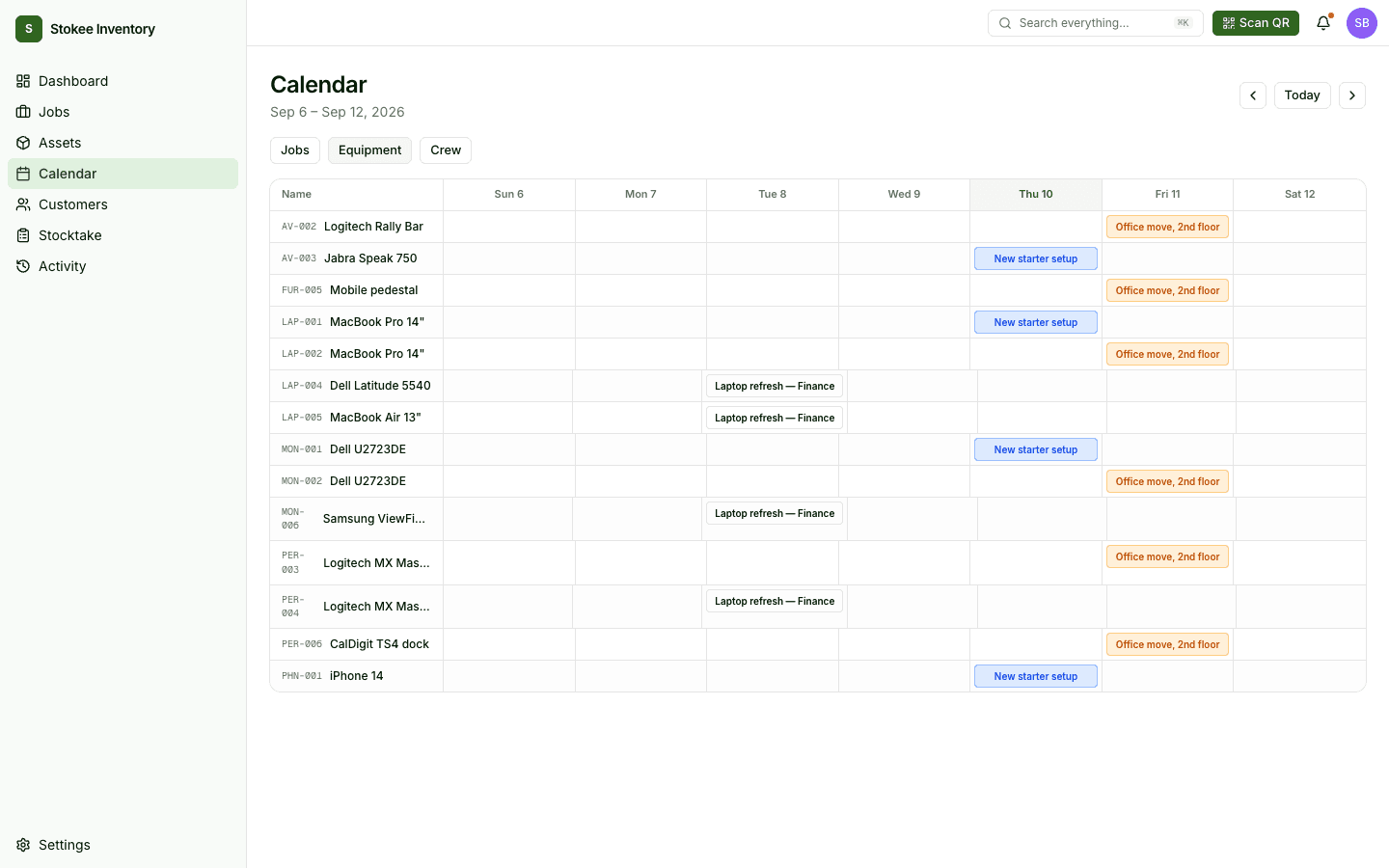Viewport: 1389px width, 868px height.
Task: Click the Thu 10 column header
Action: 1036,195
